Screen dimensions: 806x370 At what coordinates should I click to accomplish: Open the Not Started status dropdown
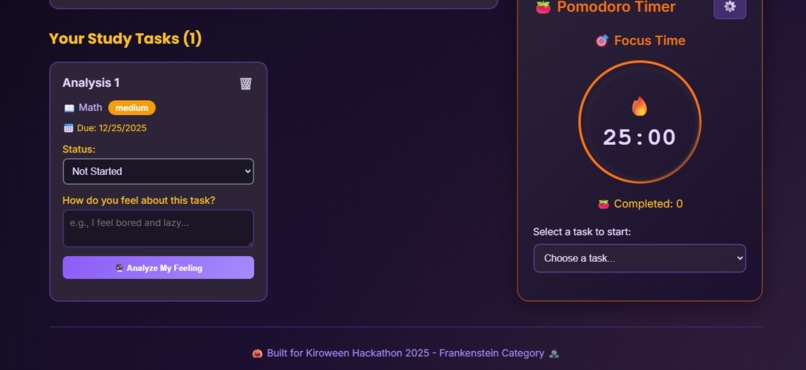click(x=158, y=171)
